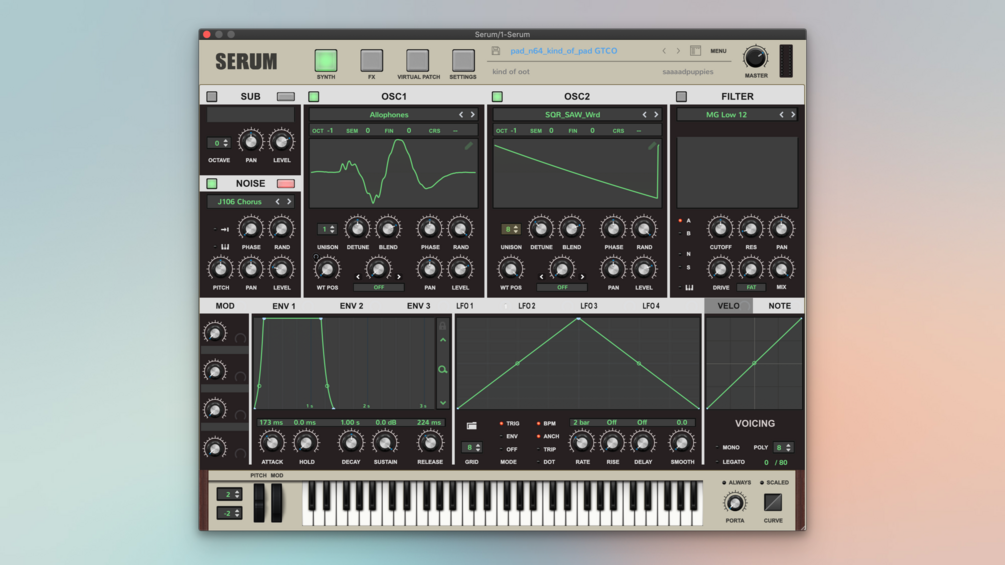The image size is (1005, 565).
Task: Click the OSC1 warp mode OFF button
Action: (379, 288)
